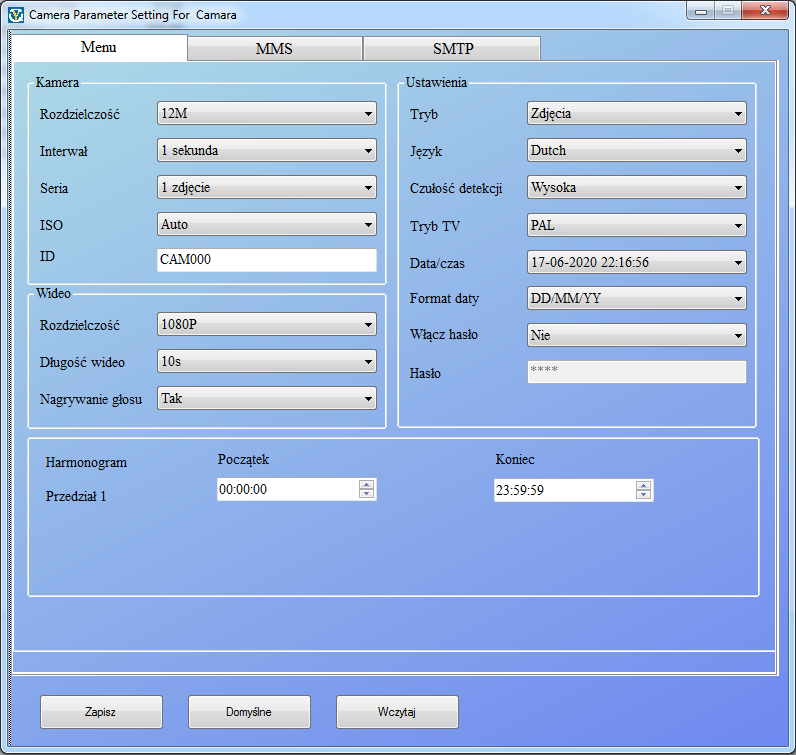This screenshot has height=755, width=796.
Task: Open the Tryb dropdown showing Zdjęcia
Action: pyautogui.click(x=636, y=114)
